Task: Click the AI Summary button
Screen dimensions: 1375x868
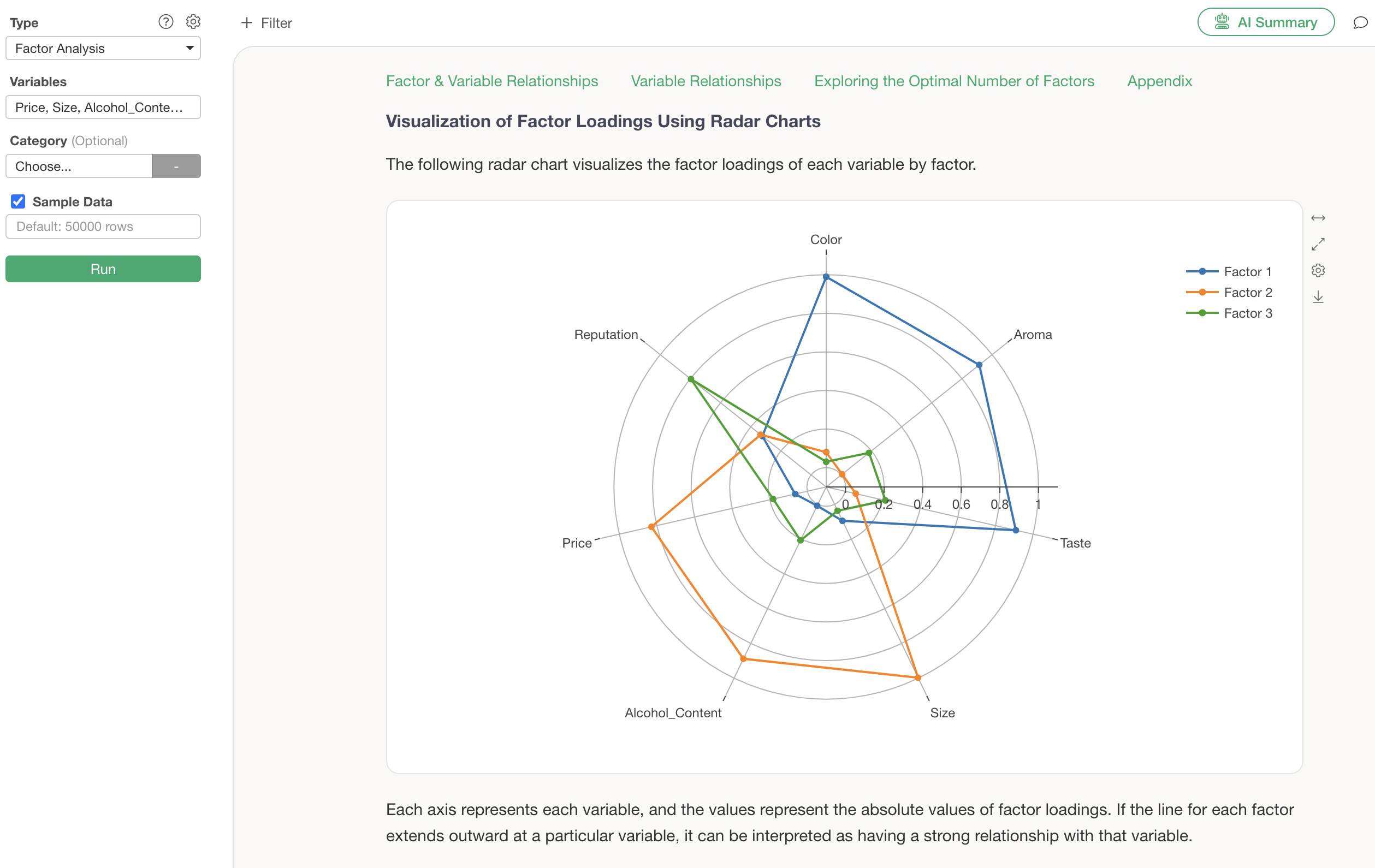Action: pos(1266,22)
